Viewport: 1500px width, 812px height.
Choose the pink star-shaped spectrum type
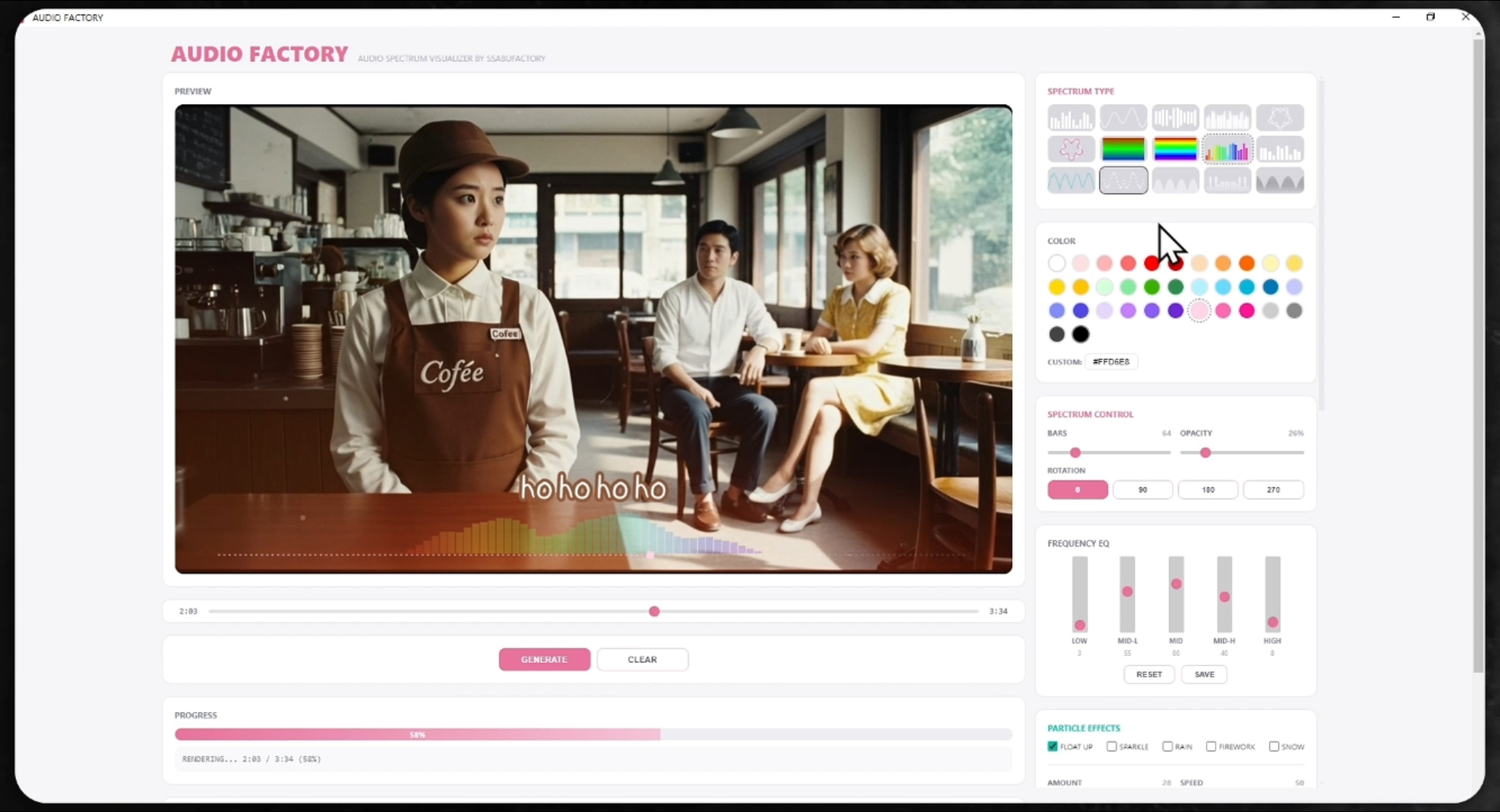(x=1070, y=150)
